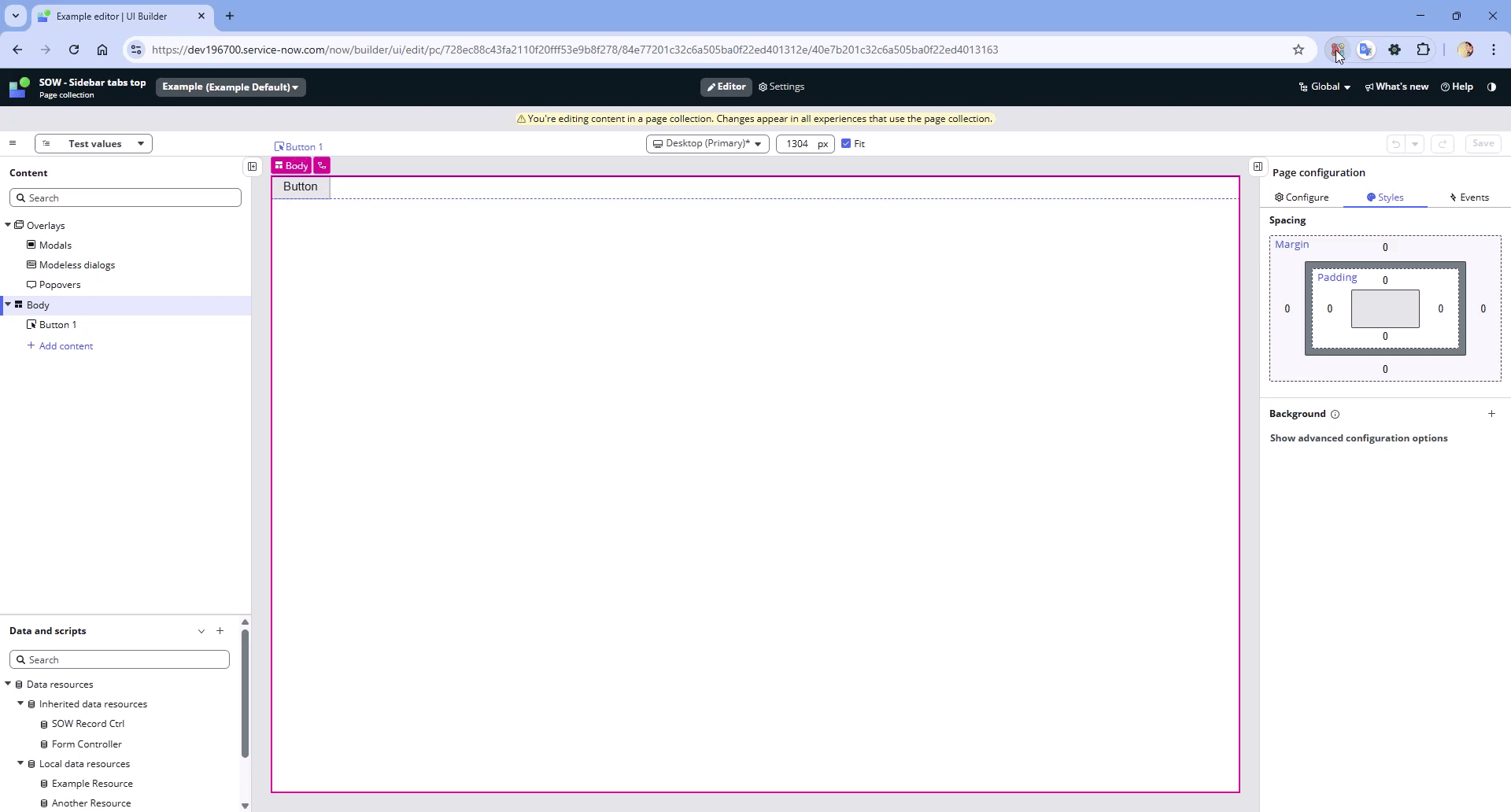Toggle the dark theme contrast icon

[x=1491, y=87]
